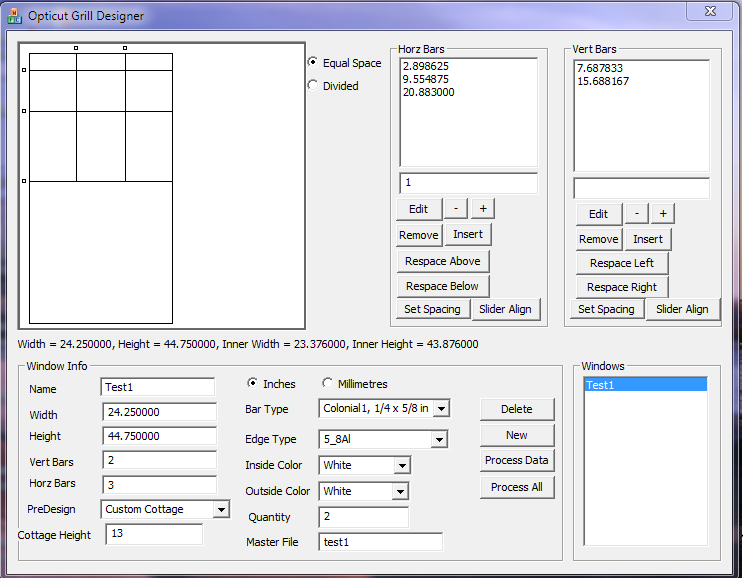743x578 pixels.
Task: Select the Equal Space radio button
Action: point(313,62)
